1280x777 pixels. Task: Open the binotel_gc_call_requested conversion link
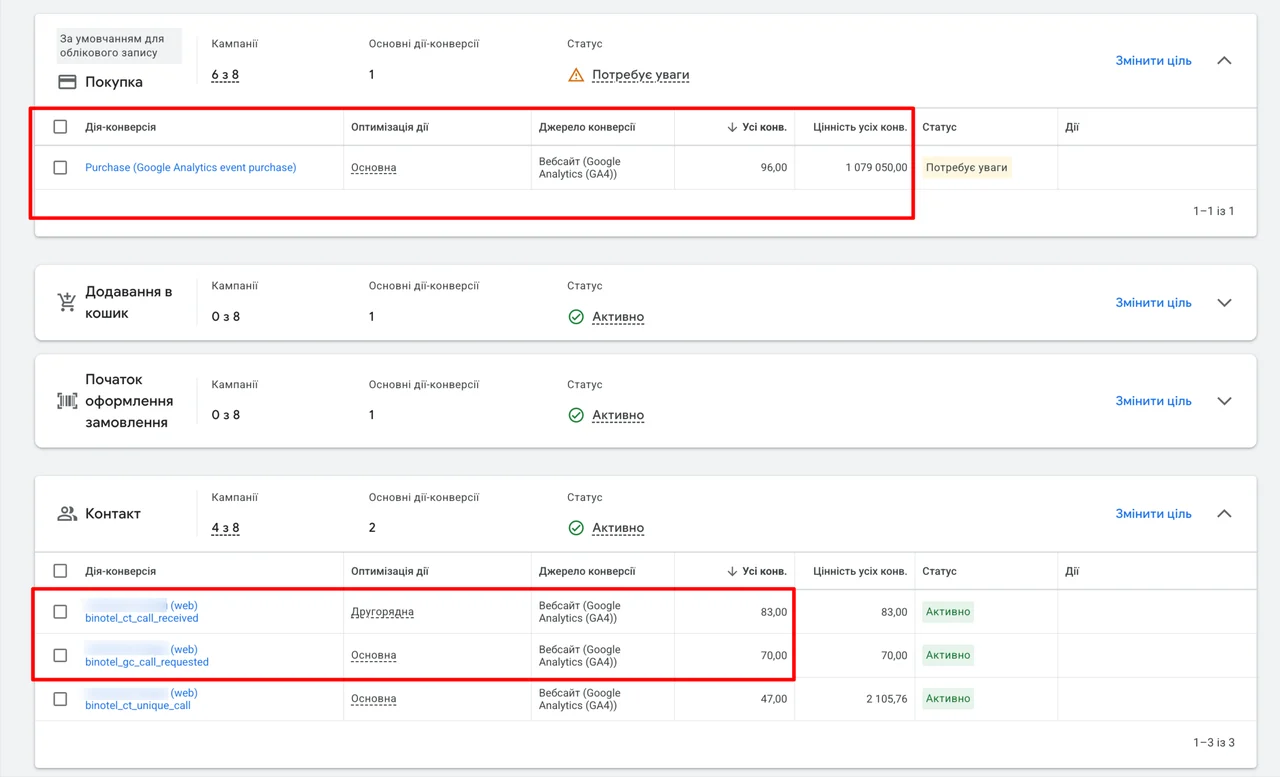pyautogui.click(x=147, y=662)
